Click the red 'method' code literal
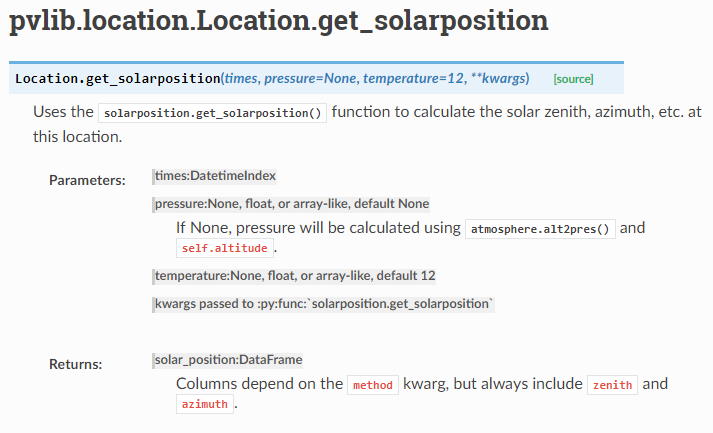The image size is (713, 433). [x=373, y=384]
